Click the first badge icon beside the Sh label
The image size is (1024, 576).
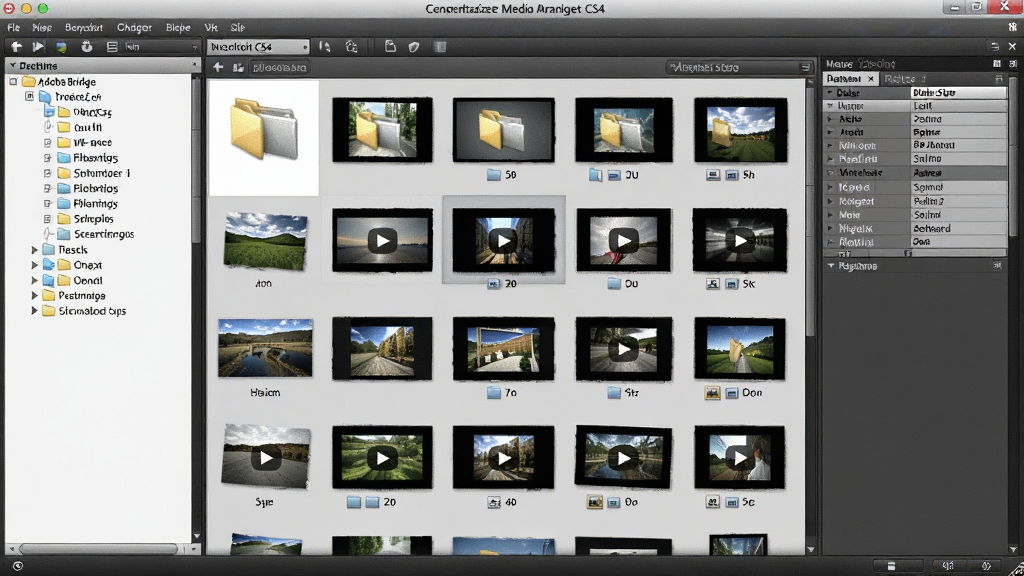[713, 175]
